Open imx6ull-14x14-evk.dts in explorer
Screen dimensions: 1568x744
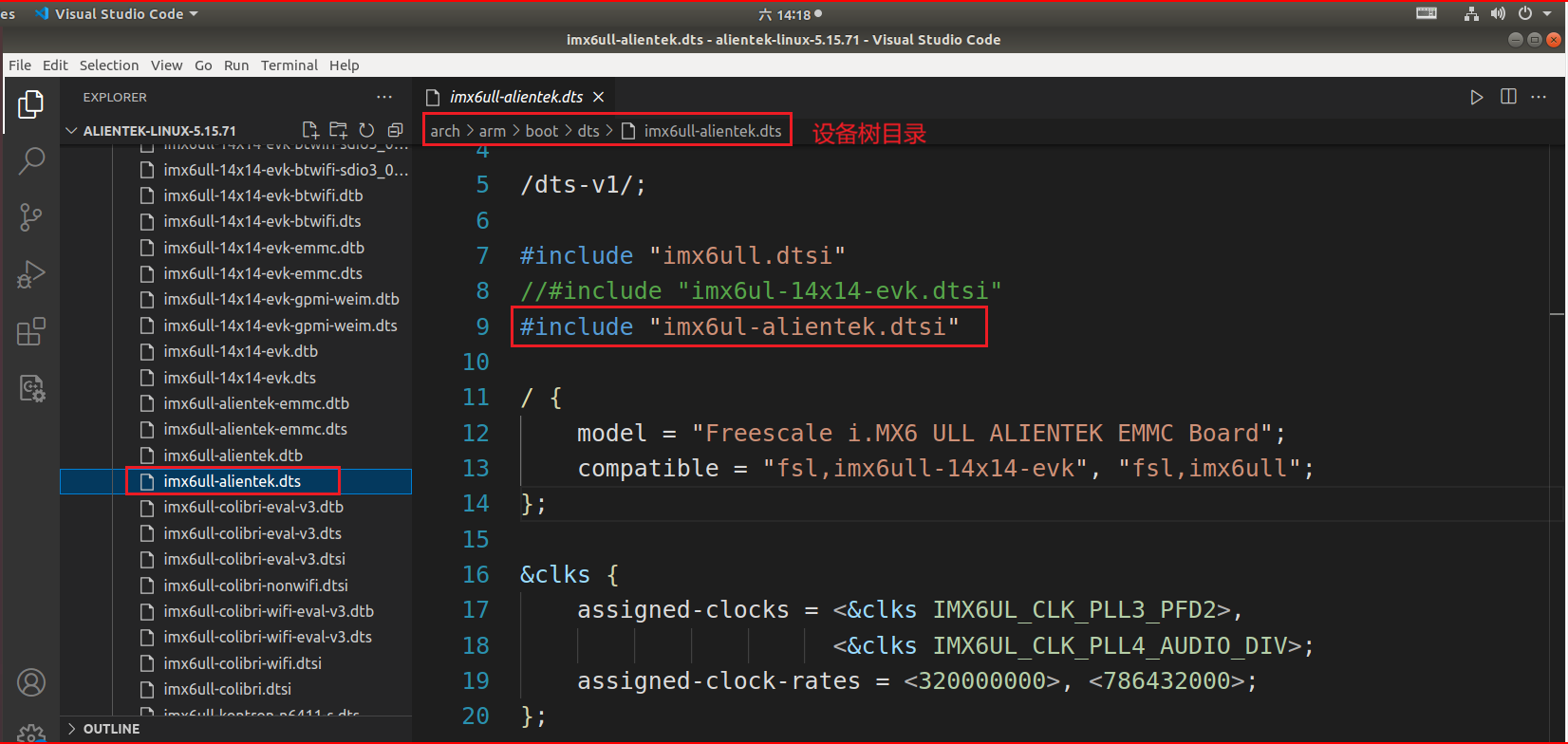tap(239, 378)
